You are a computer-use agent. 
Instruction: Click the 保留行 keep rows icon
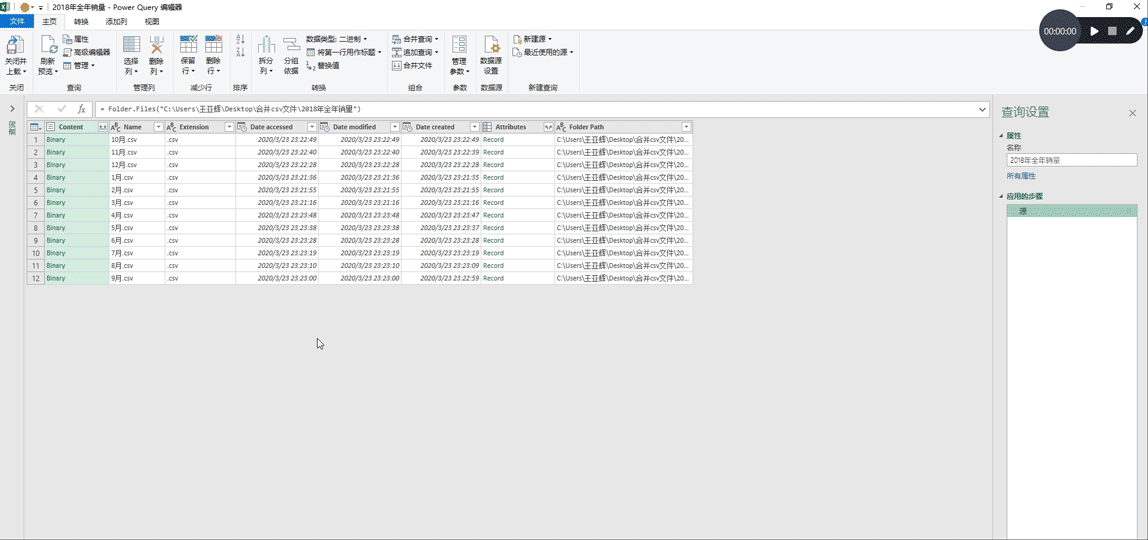click(188, 45)
